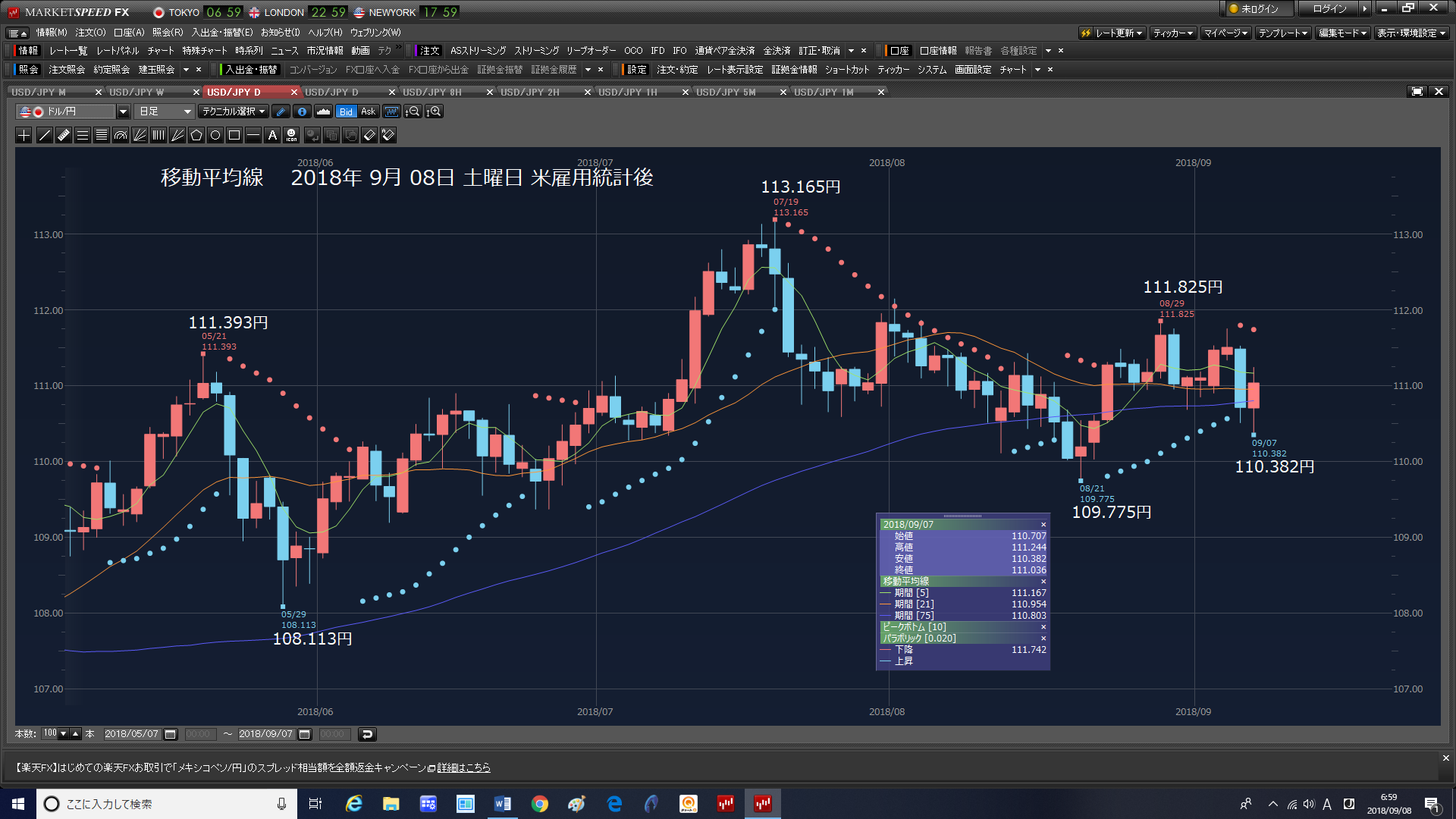Select the crosshair cursor drawing tool
Viewport: 1456px width, 819px height.
(24, 135)
